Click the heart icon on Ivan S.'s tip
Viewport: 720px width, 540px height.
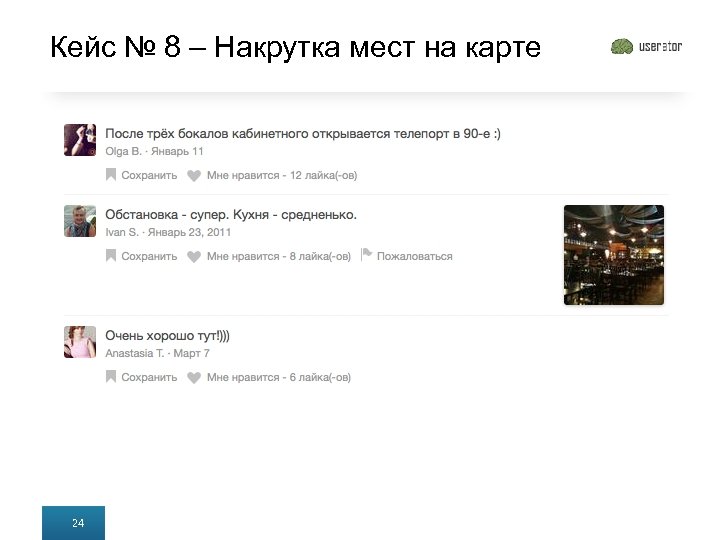(194, 256)
